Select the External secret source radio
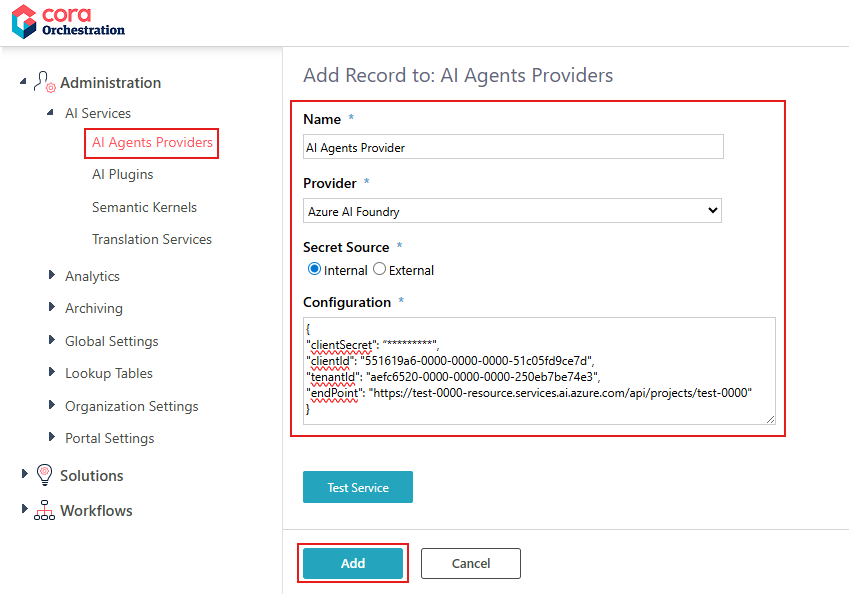The height and width of the screenshot is (594, 849). click(x=379, y=269)
